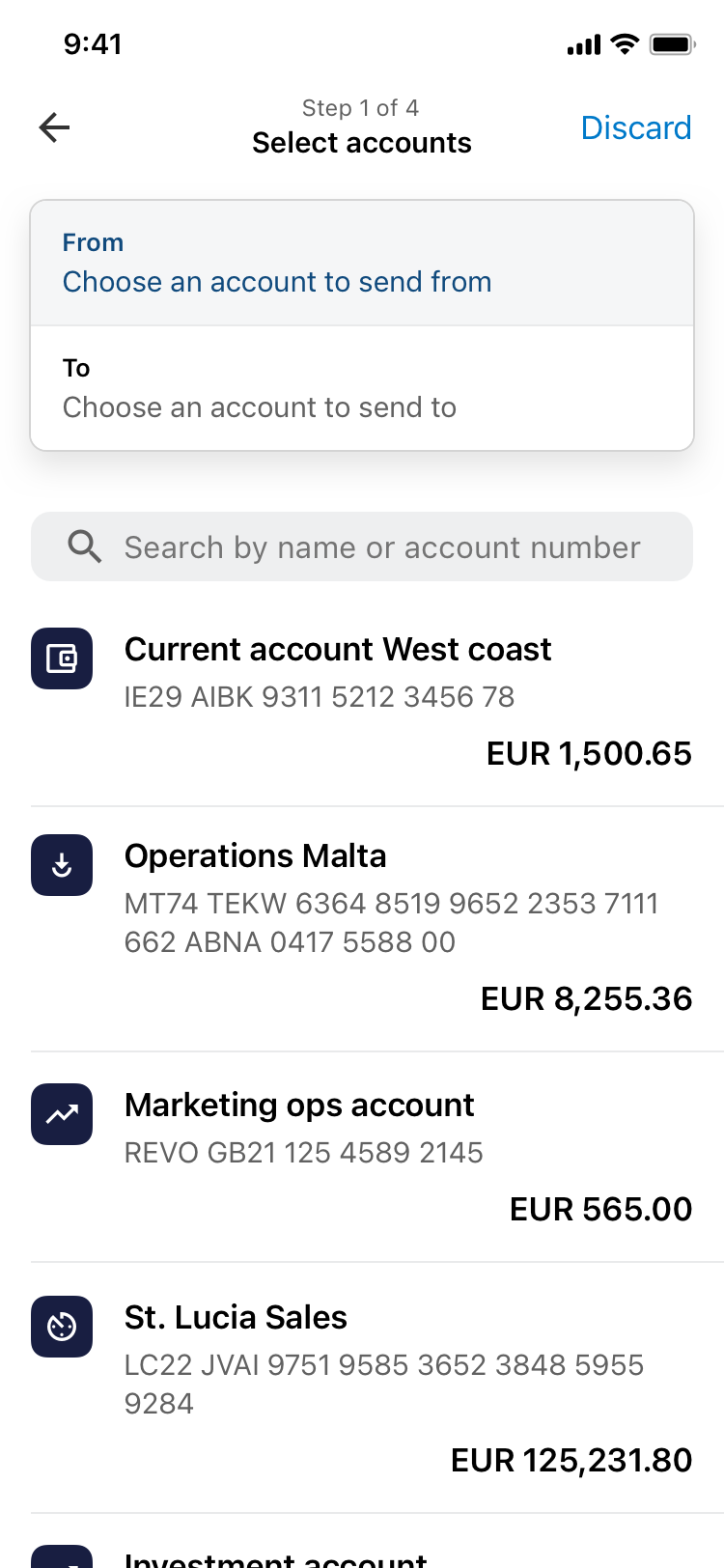Tap the wallet icon for Current account West coast
The width and height of the screenshot is (724, 1568).
[62, 658]
